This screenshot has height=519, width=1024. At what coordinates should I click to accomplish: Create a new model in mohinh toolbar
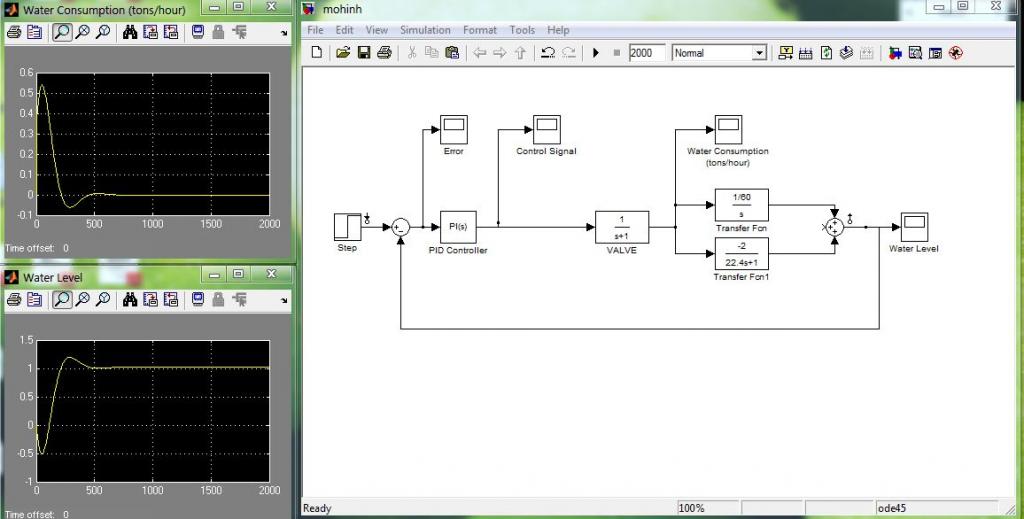(x=317, y=53)
